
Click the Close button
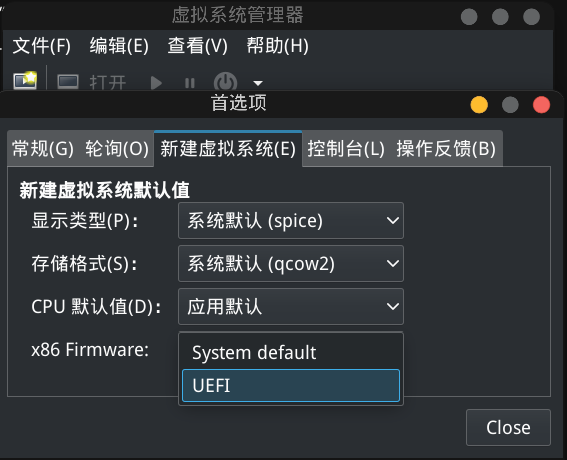coord(508,427)
